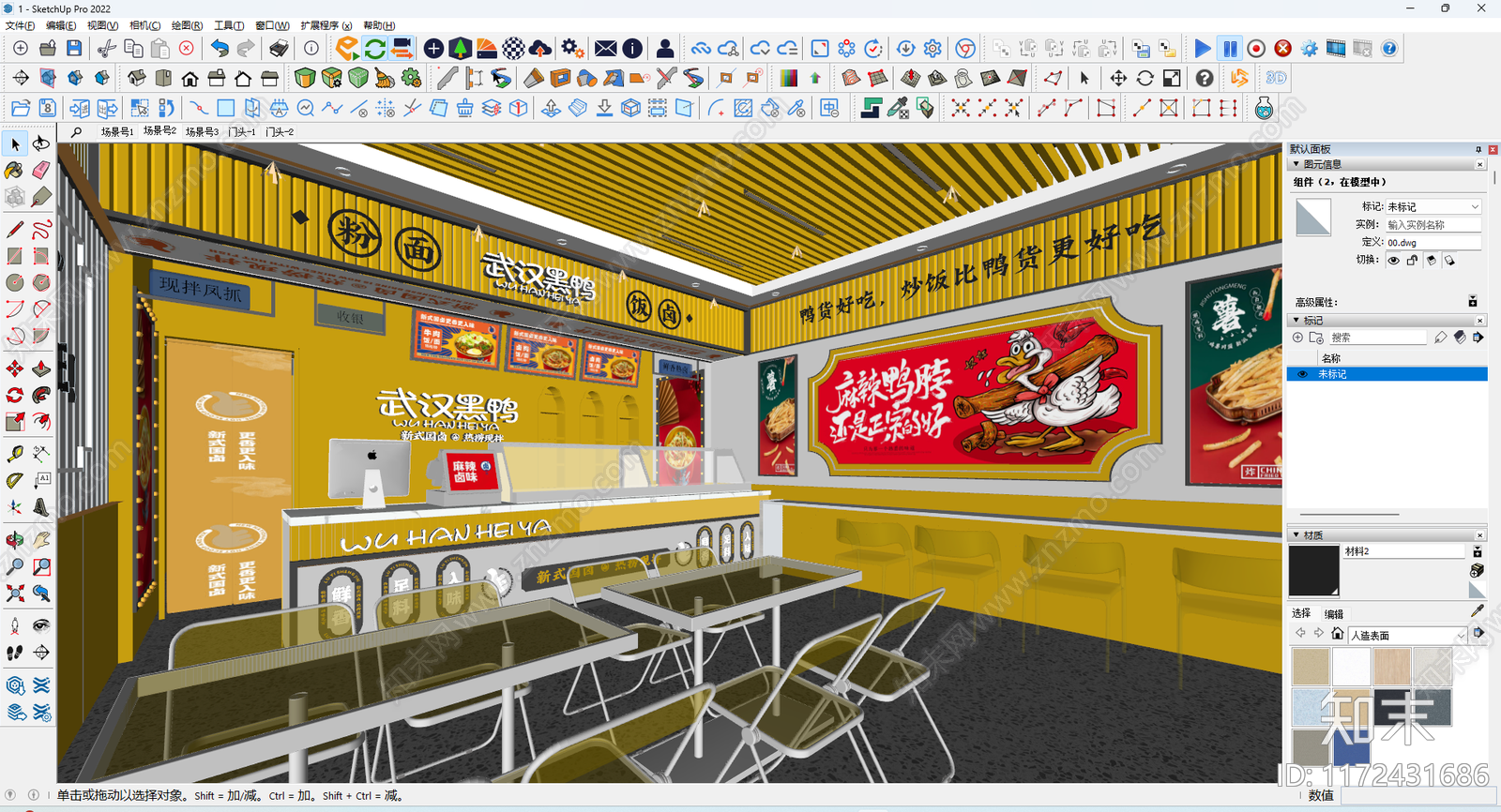The height and width of the screenshot is (812, 1501).
Task: Click the Model Info circled i icon
Action: pyautogui.click(x=311, y=48)
